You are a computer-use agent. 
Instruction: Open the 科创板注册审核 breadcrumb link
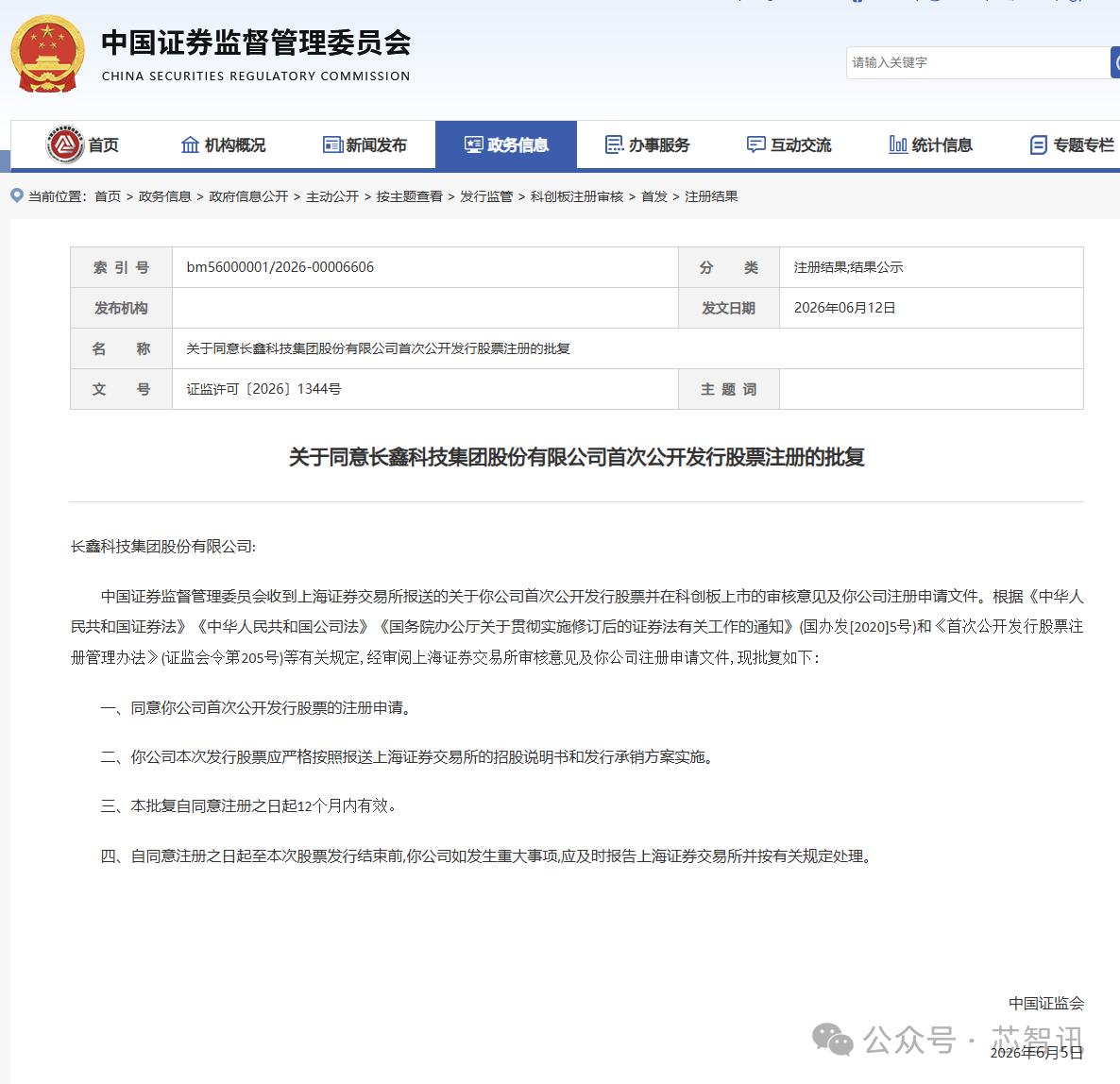pos(577,196)
